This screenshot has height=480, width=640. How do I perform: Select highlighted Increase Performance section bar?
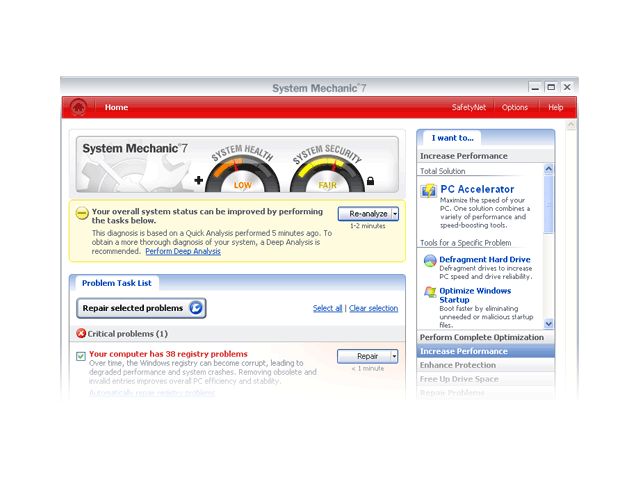pos(485,351)
